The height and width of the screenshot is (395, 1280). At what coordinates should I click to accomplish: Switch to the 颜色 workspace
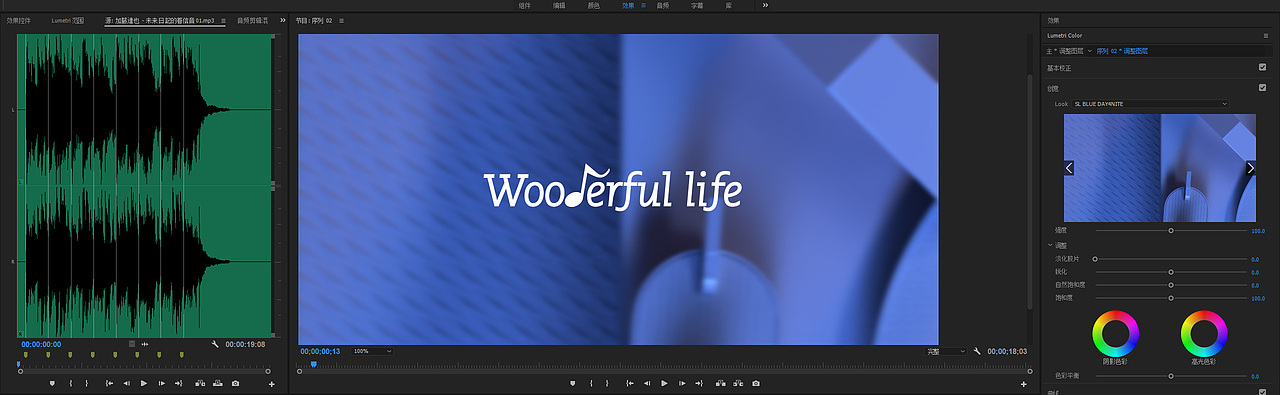pyautogui.click(x=594, y=5)
